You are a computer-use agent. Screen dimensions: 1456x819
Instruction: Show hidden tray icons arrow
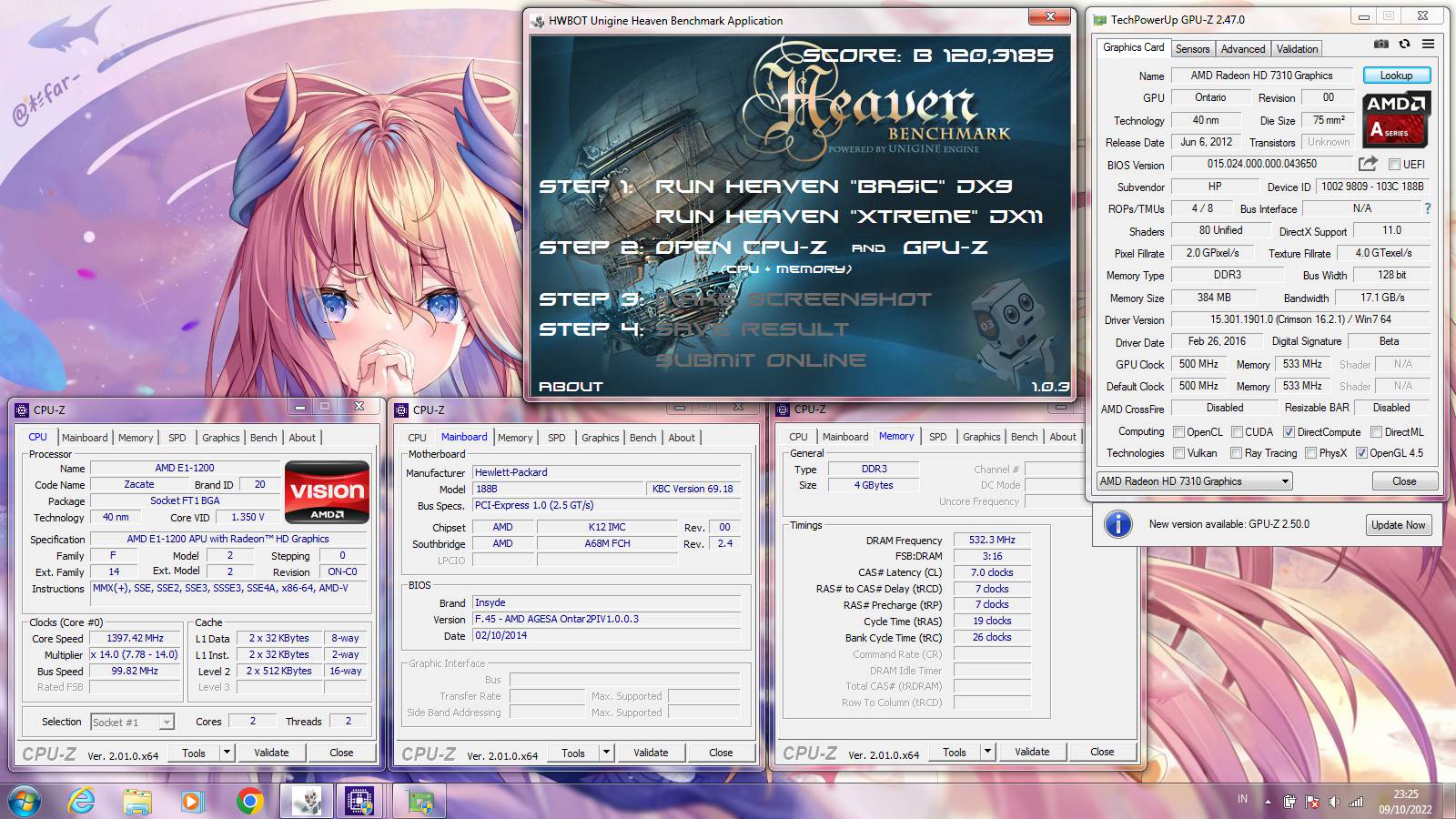click(x=1267, y=802)
